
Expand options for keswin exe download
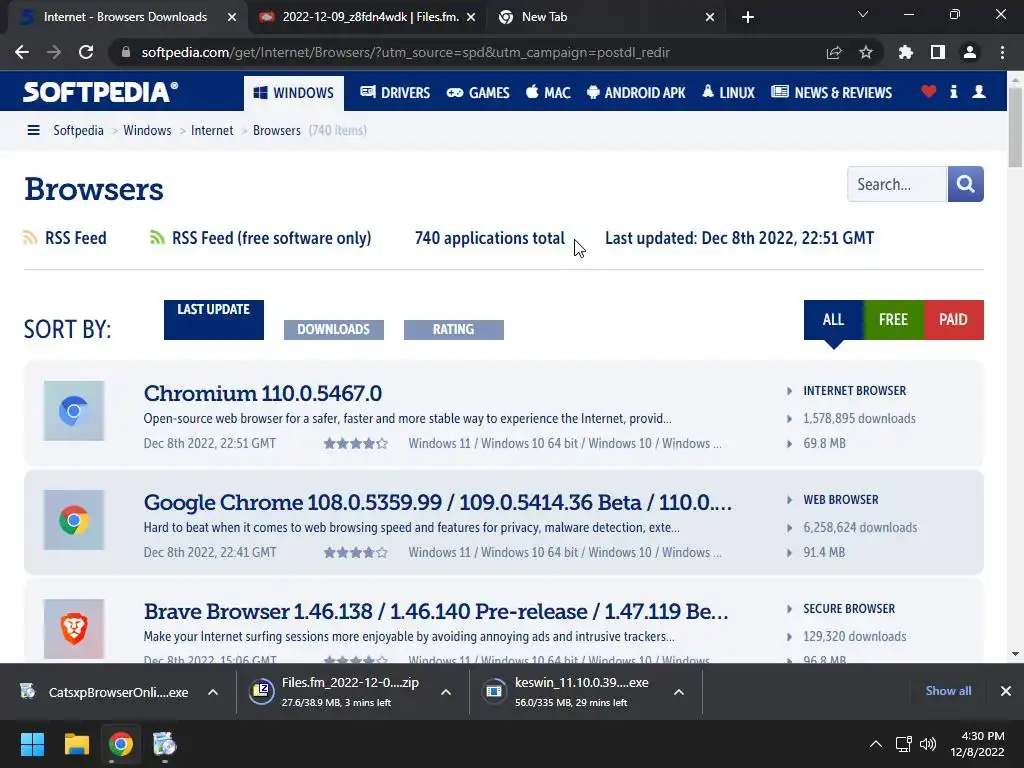[679, 692]
